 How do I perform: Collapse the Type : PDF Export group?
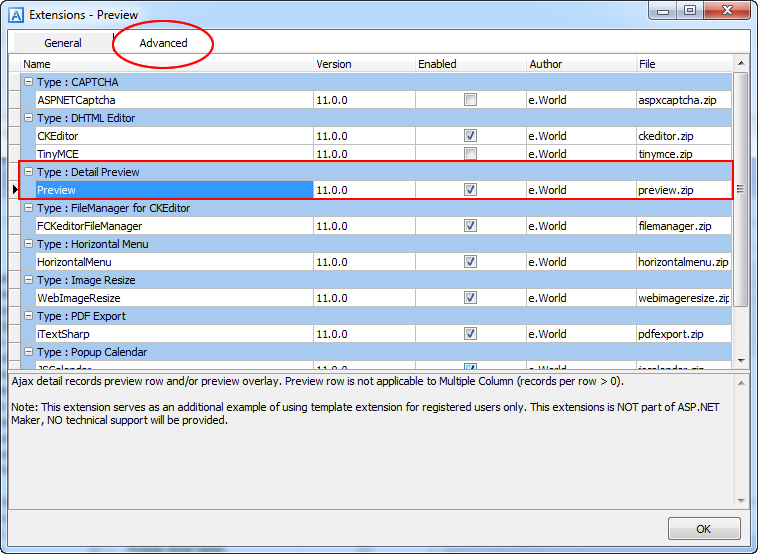click(x=29, y=316)
